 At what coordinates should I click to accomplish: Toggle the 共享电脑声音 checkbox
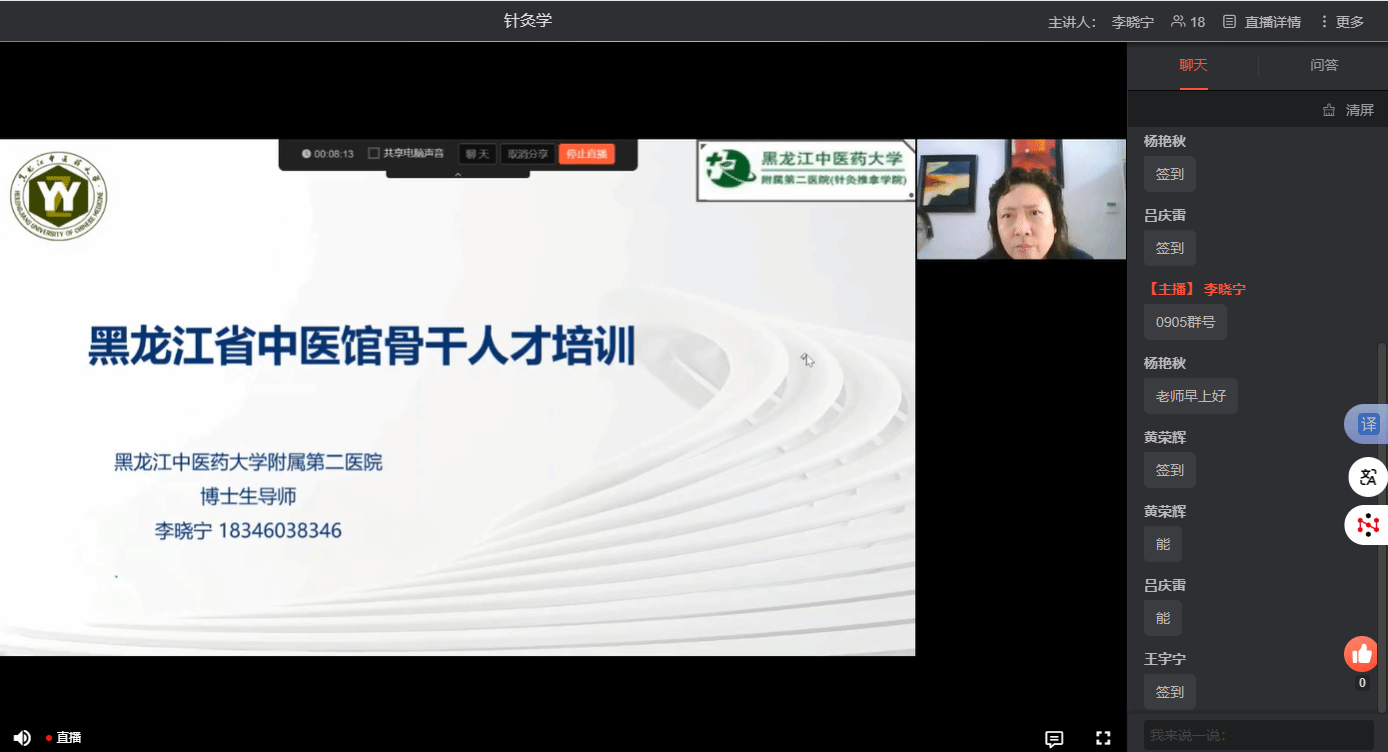coord(374,154)
